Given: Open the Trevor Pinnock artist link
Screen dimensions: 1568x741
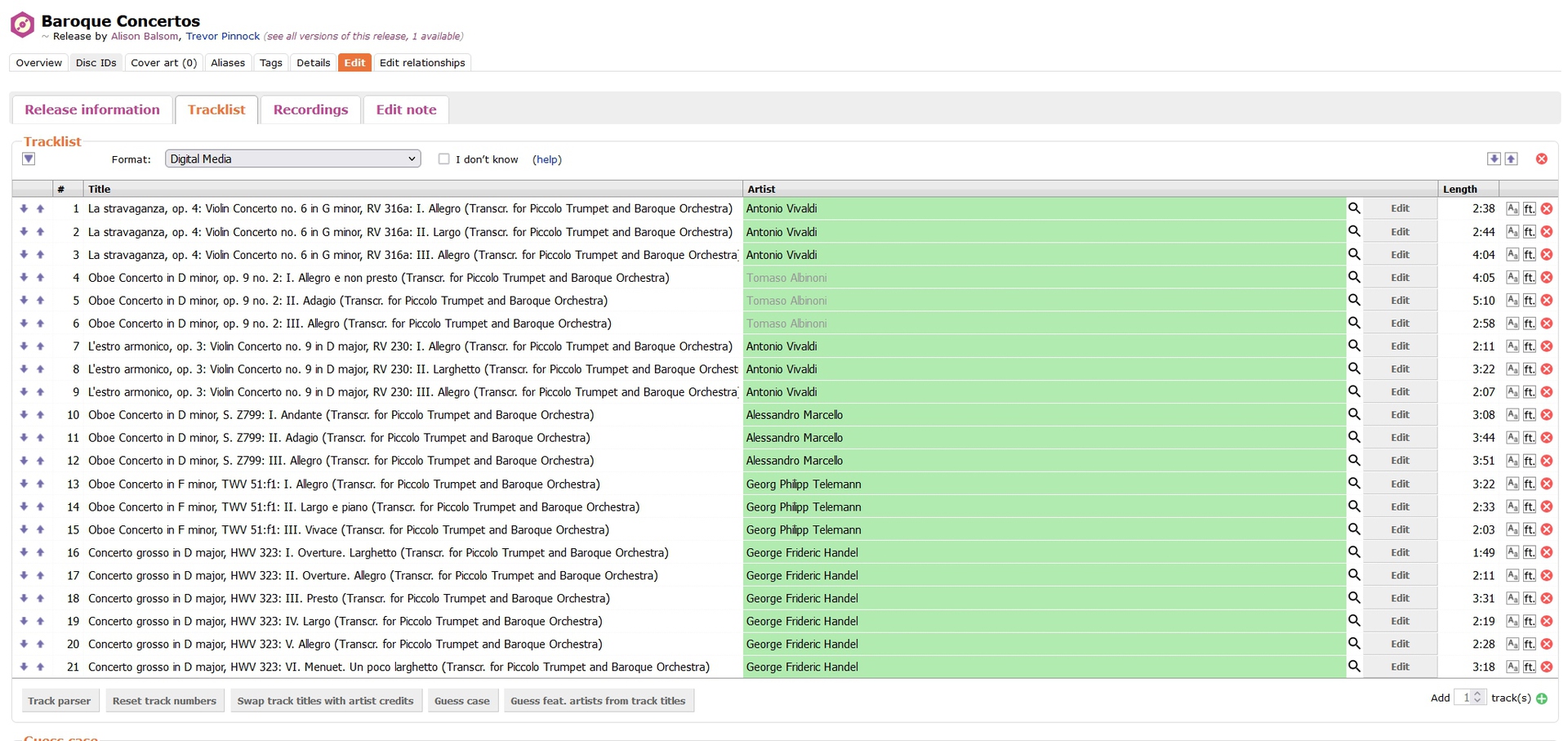Looking at the screenshot, I should 222,37.
